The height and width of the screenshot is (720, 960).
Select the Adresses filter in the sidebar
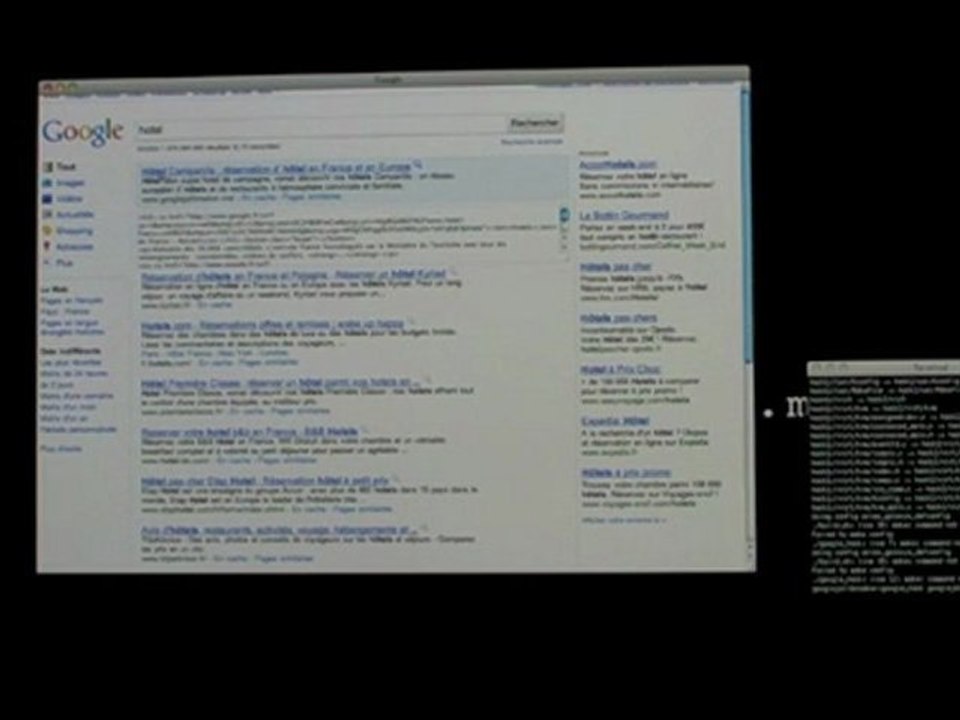point(68,247)
